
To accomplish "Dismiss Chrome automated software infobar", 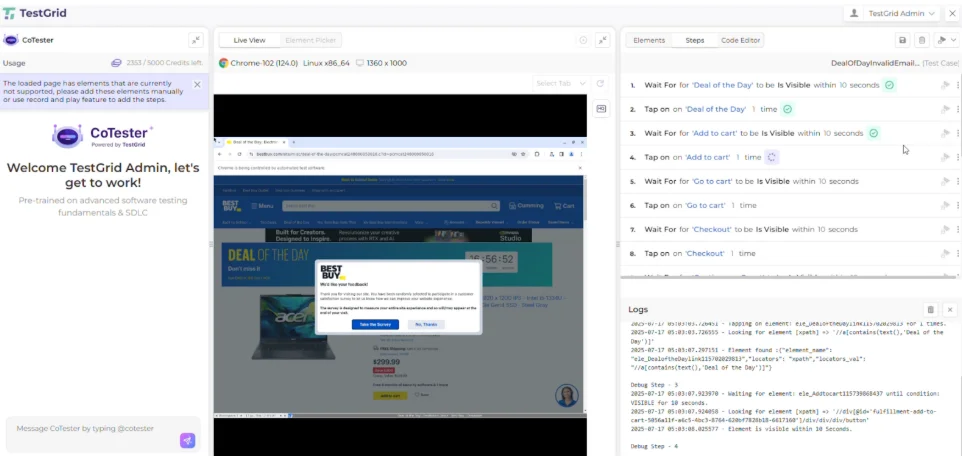I will coord(580,167).
